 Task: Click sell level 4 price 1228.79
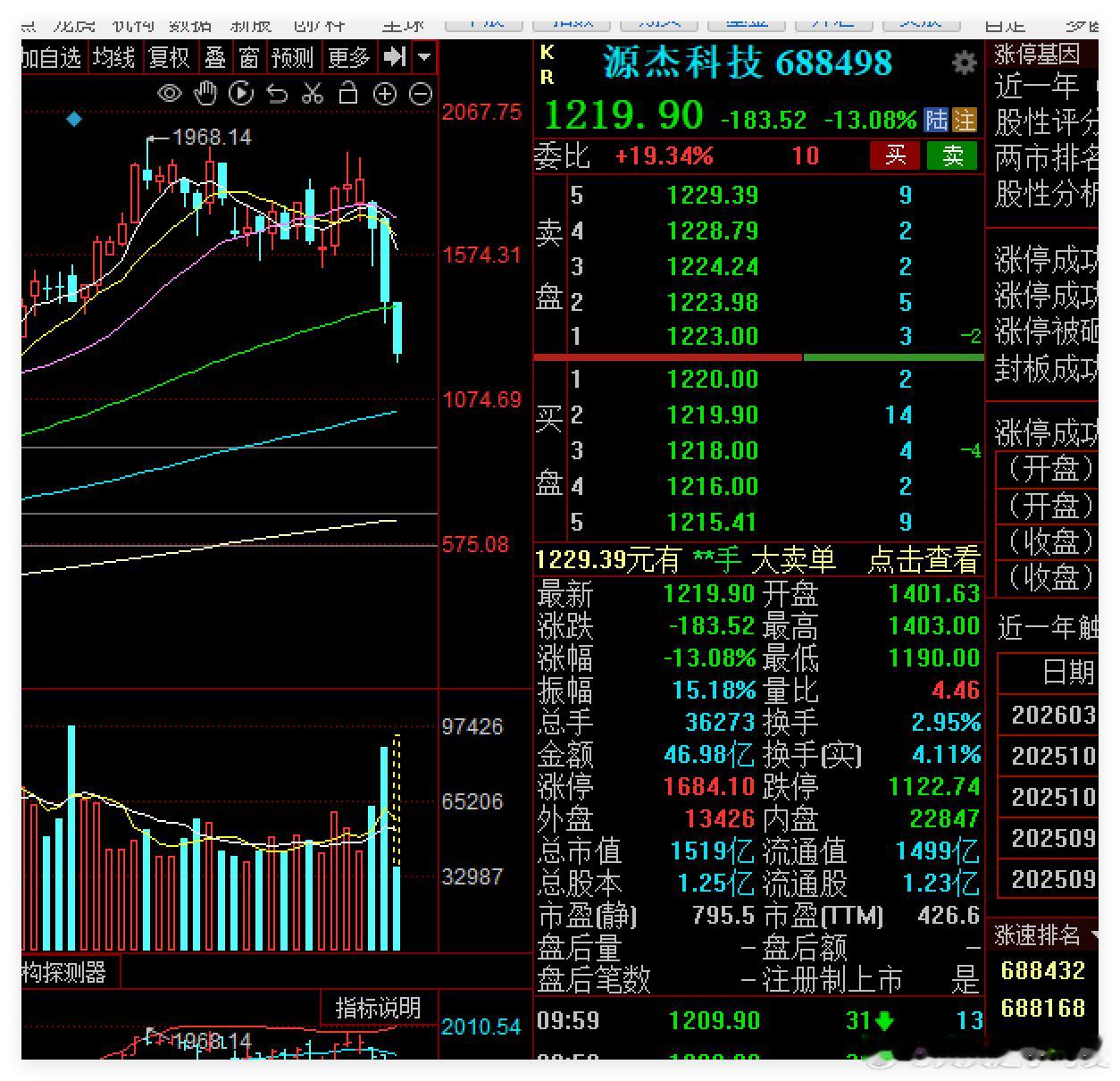coord(712,230)
